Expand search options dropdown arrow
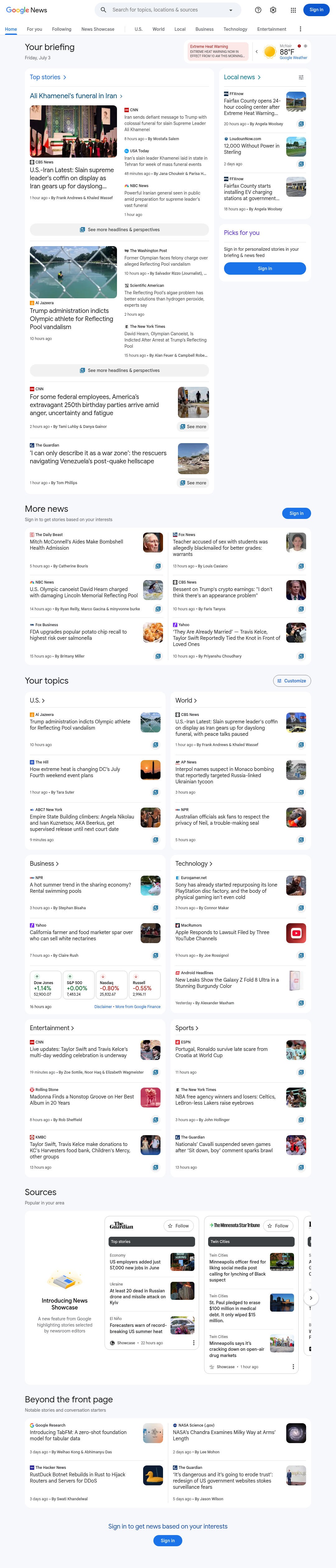Image resolution: width=336 pixels, height=1568 pixels. (231, 10)
